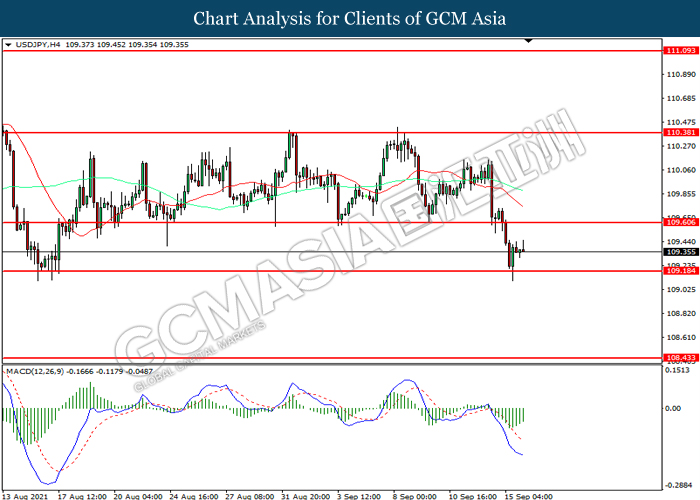Click the chart shift marker triangle at top
This screenshot has width=700, height=500.
(x=529, y=41)
